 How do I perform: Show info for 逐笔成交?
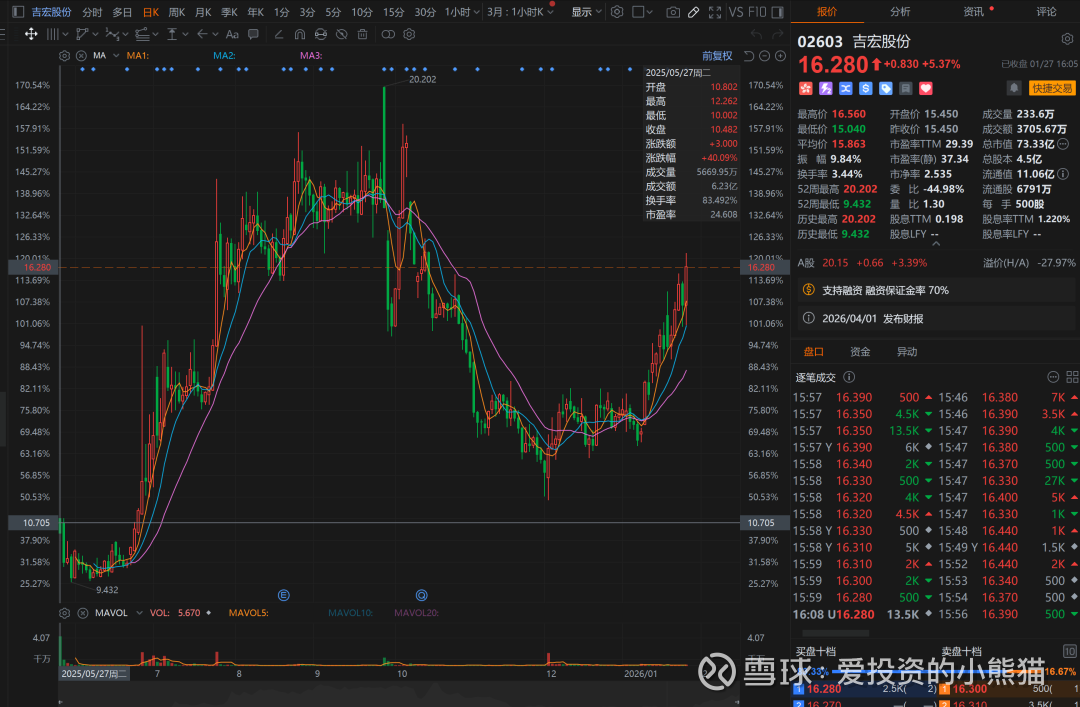pyautogui.click(x=849, y=377)
